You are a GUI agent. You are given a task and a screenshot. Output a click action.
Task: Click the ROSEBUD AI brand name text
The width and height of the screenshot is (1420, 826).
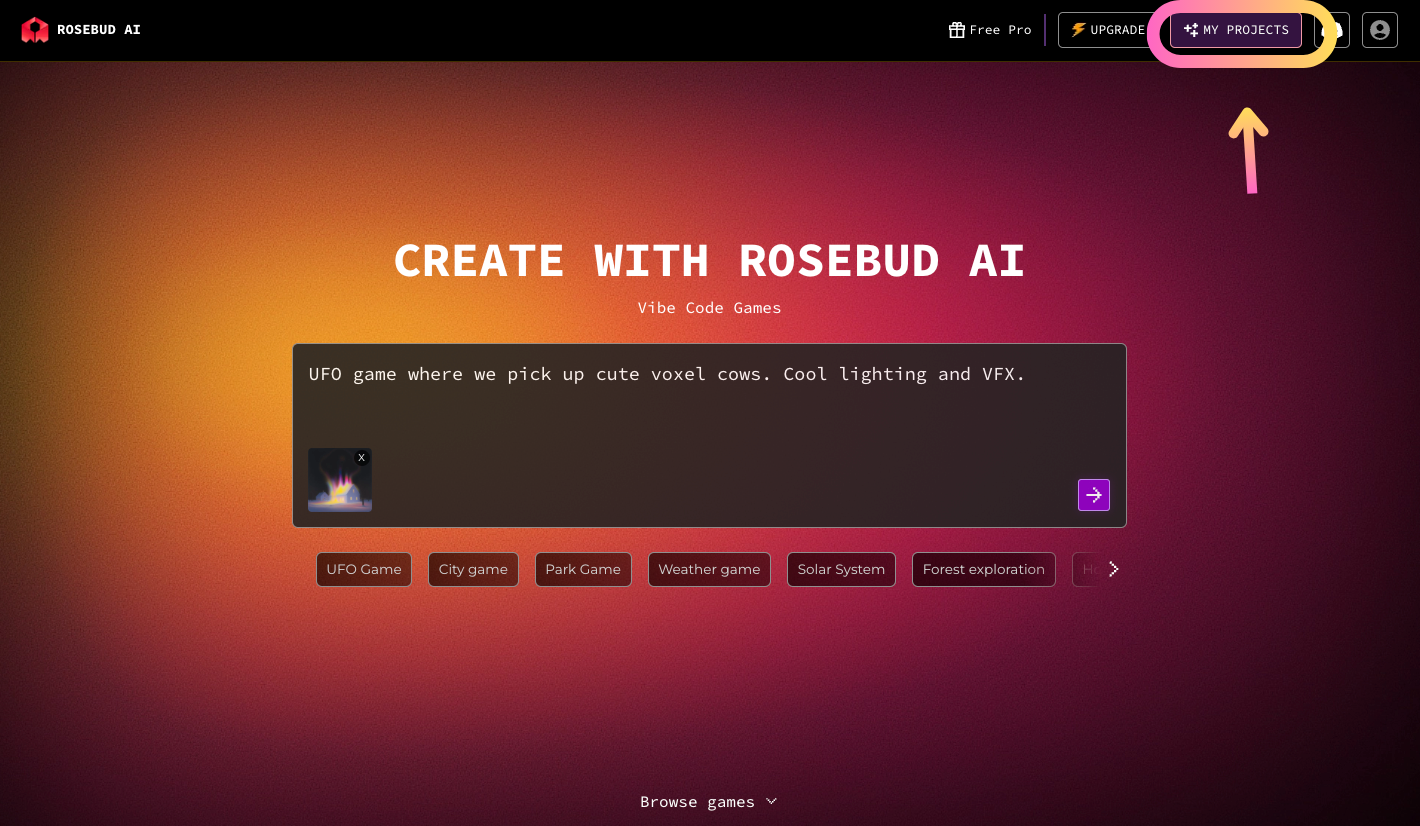tap(99, 30)
